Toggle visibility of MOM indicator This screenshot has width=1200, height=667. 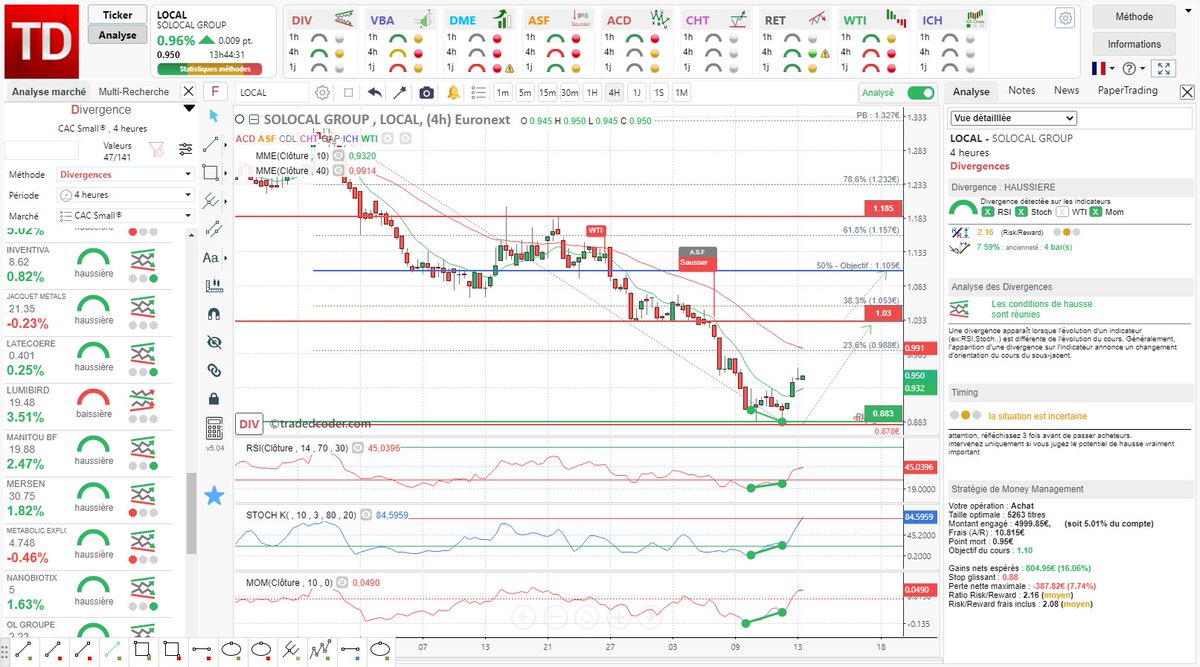tap(341, 581)
